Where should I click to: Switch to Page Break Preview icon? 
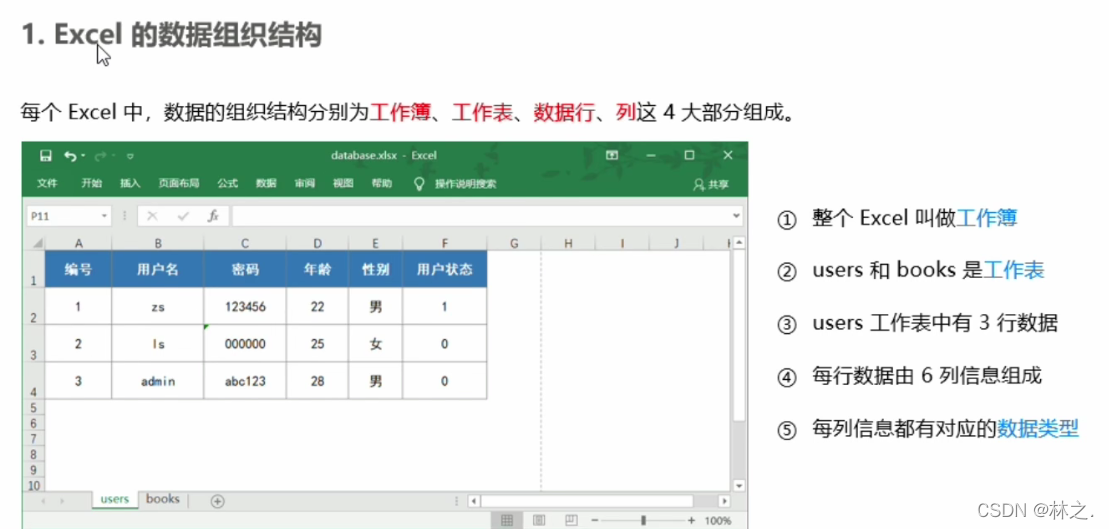[x=570, y=521]
